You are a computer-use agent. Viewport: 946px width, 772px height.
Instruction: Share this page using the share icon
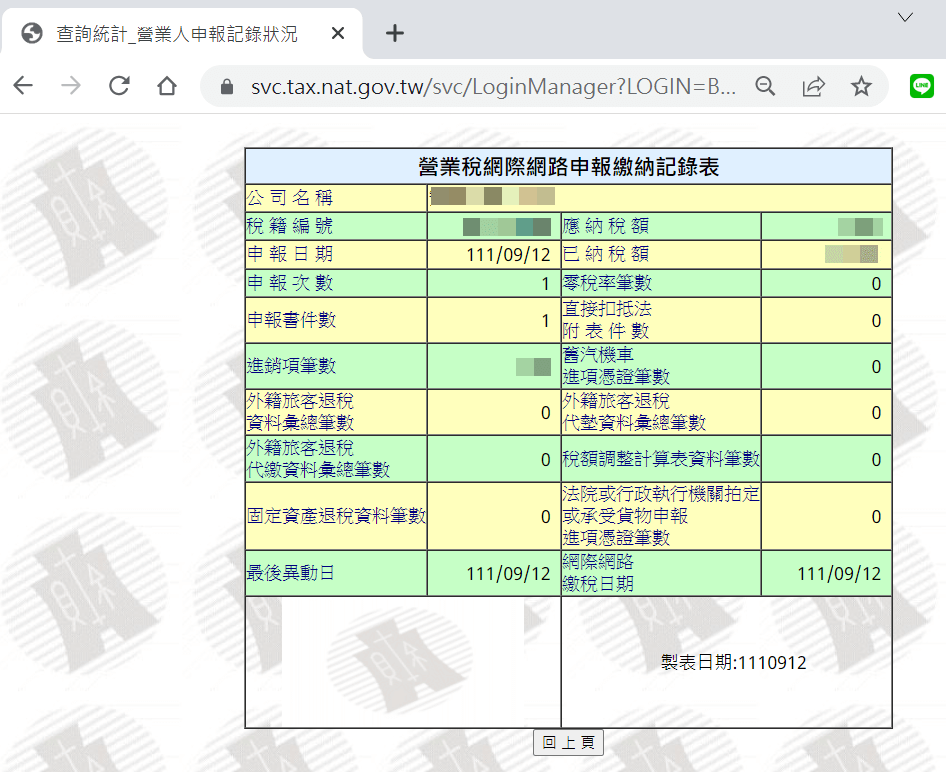[x=813, y=87]
